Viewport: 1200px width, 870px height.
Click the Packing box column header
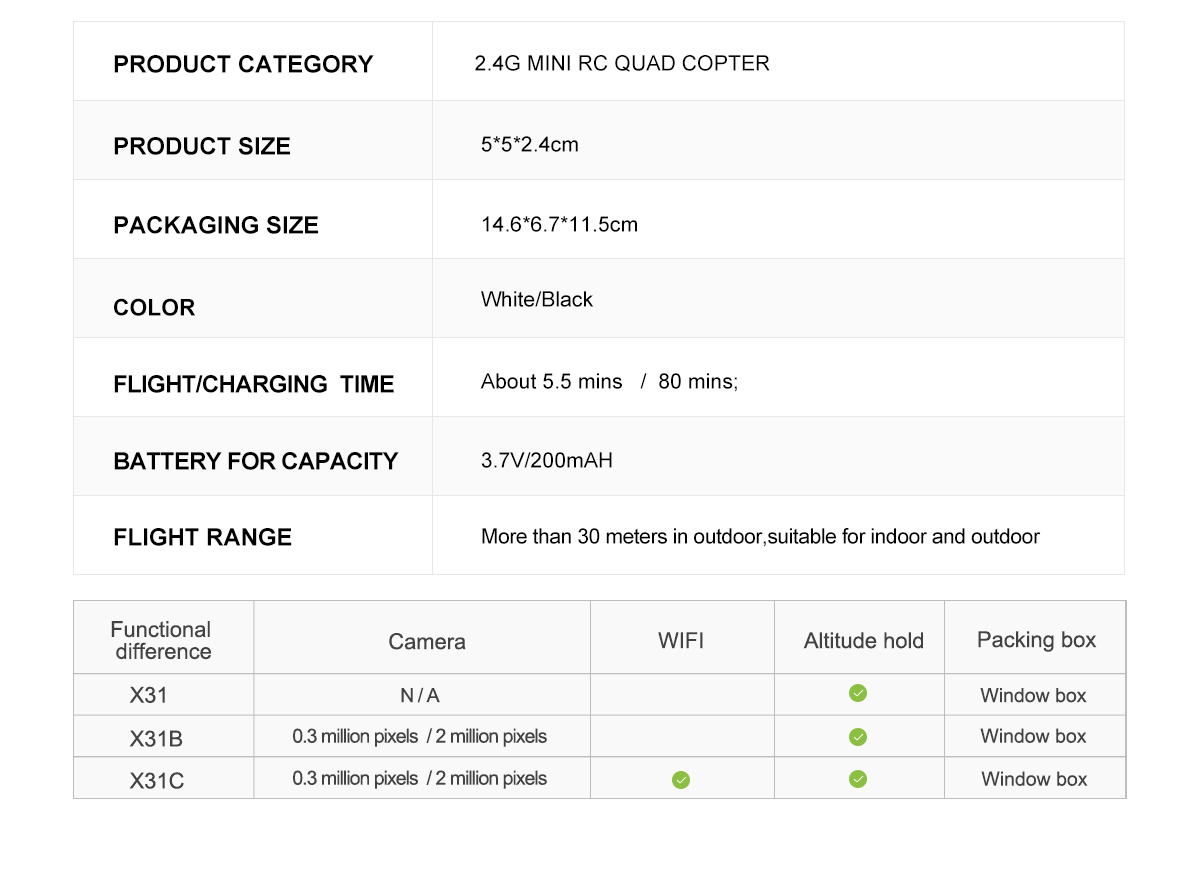pyautogui.click(x=1036, y=640)
